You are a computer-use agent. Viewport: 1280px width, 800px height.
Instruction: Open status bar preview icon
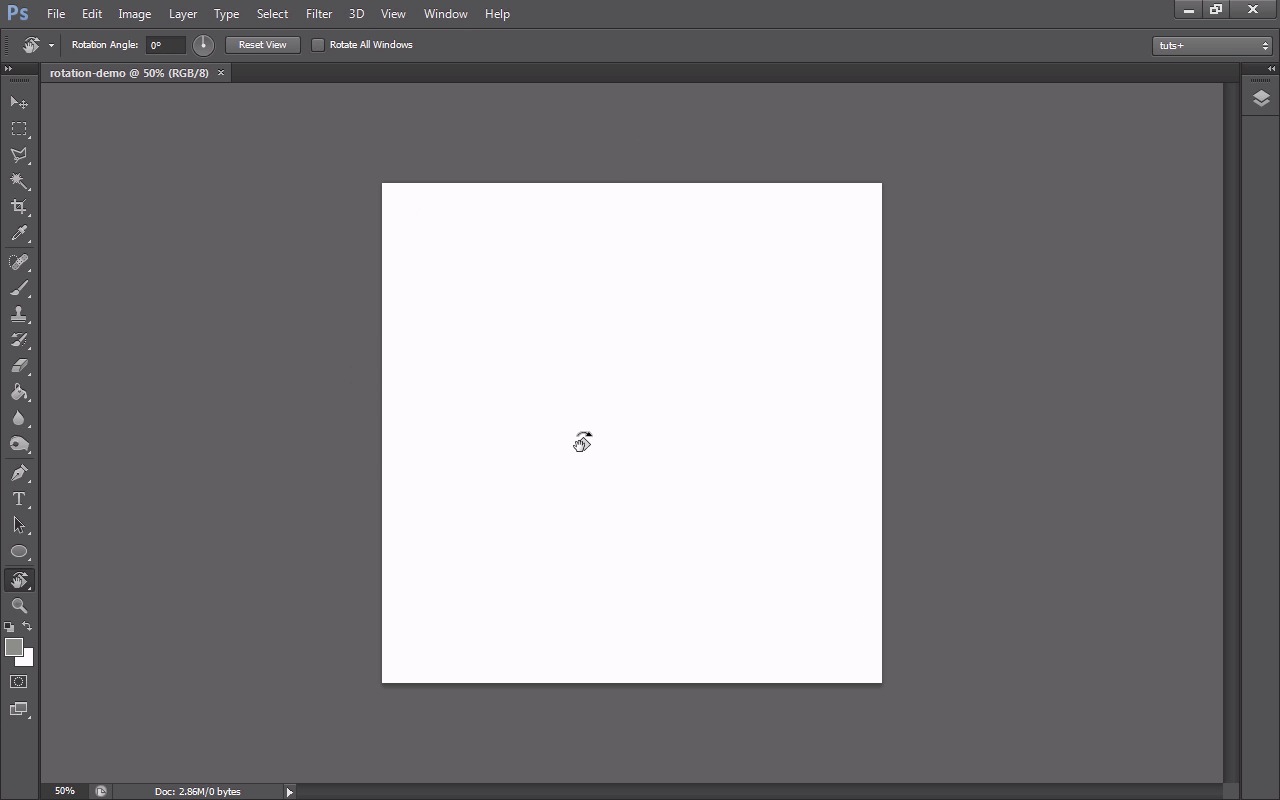(x=101, y=791)
